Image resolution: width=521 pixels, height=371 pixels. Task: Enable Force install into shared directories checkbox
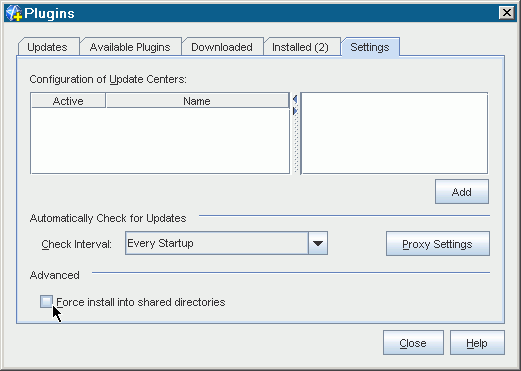(x=46, y=301)
